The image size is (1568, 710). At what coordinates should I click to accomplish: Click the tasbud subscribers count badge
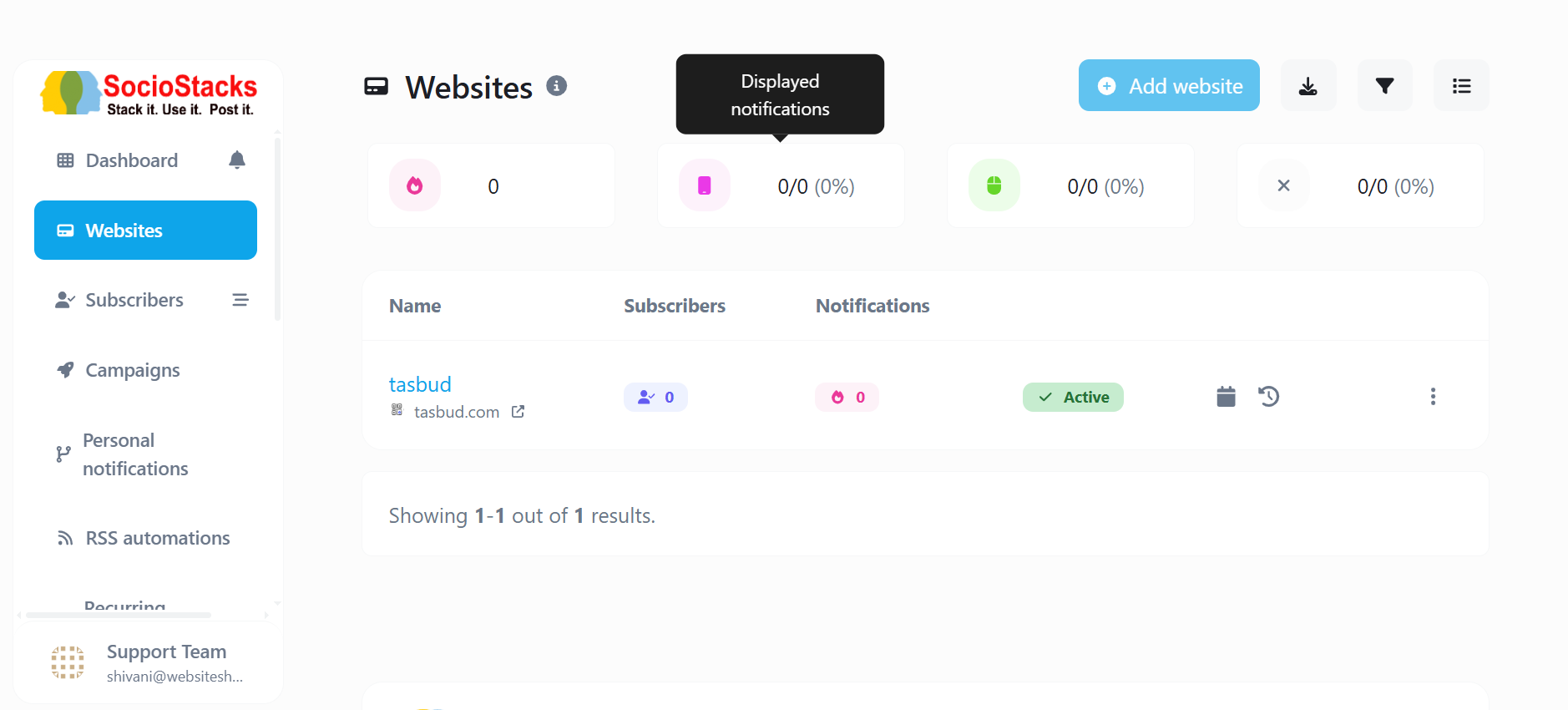[655, 398]
